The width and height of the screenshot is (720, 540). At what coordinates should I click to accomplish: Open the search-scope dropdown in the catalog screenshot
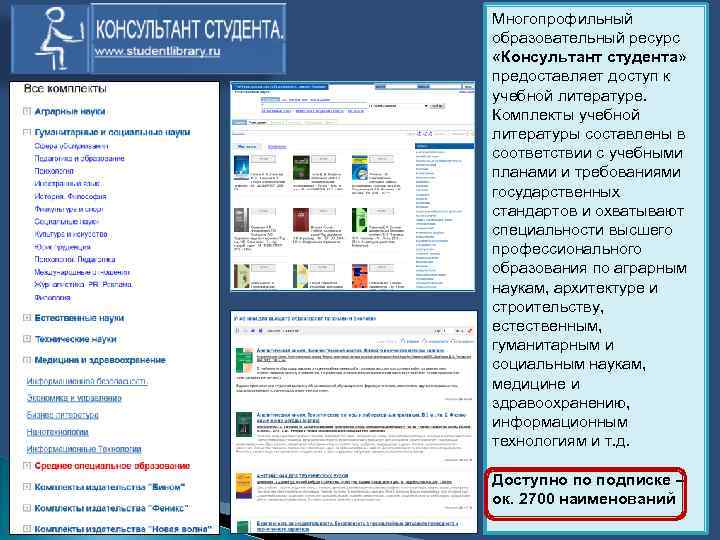point(398,106)
